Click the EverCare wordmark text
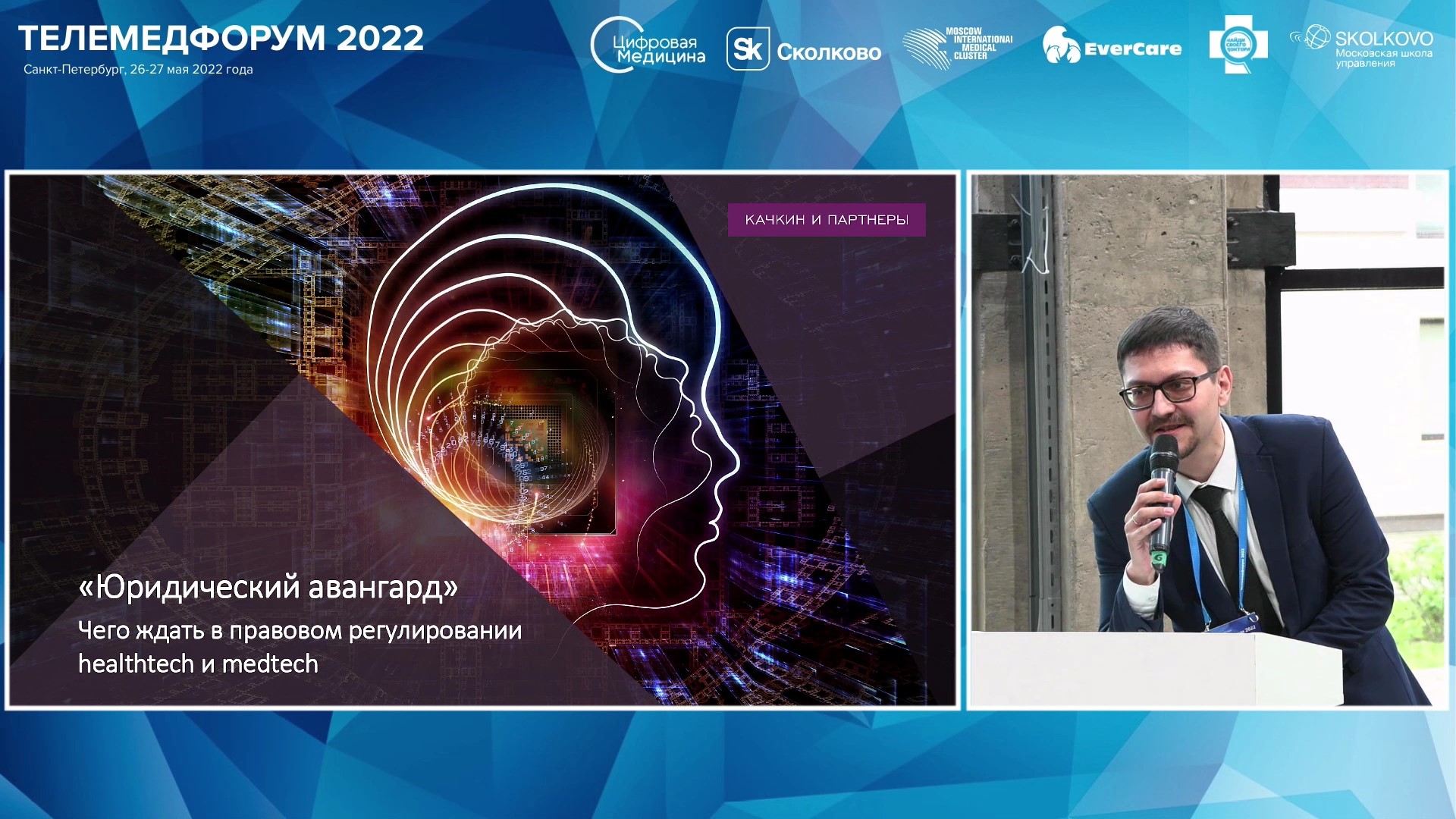 pyautogui.click(x=1132, y=49)
